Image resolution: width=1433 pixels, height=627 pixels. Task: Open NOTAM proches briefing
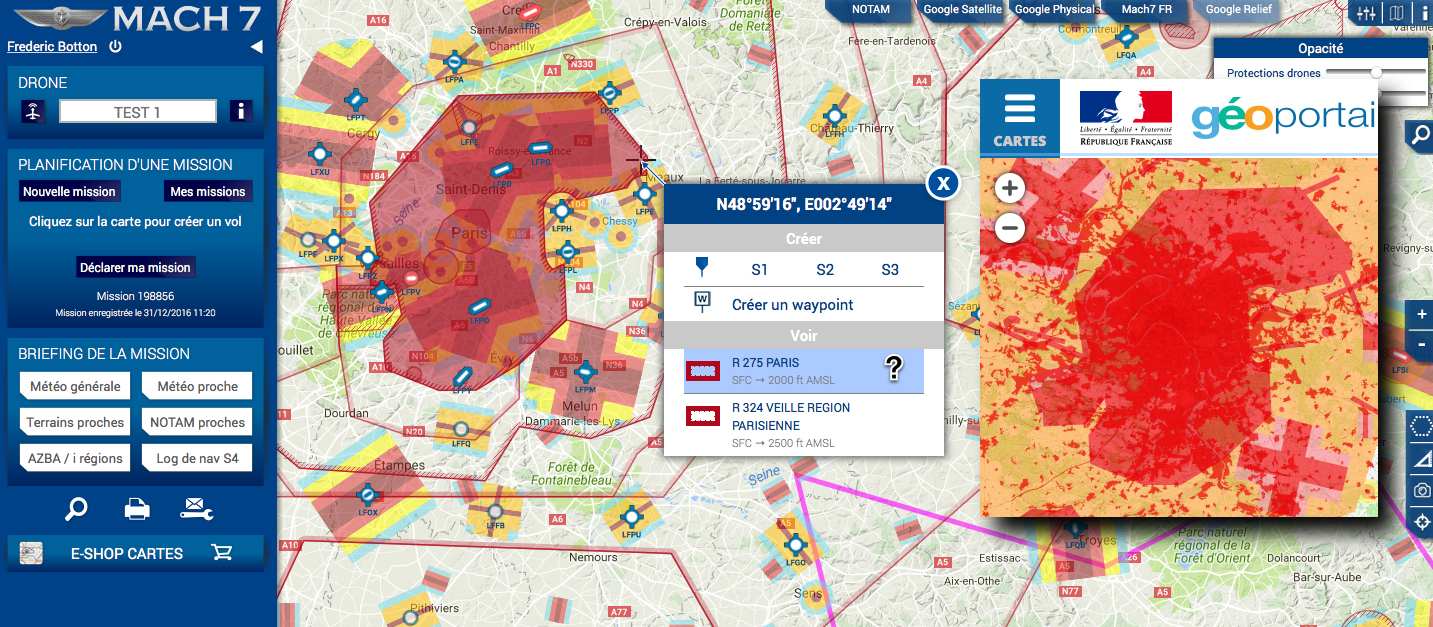click(197, 422)
